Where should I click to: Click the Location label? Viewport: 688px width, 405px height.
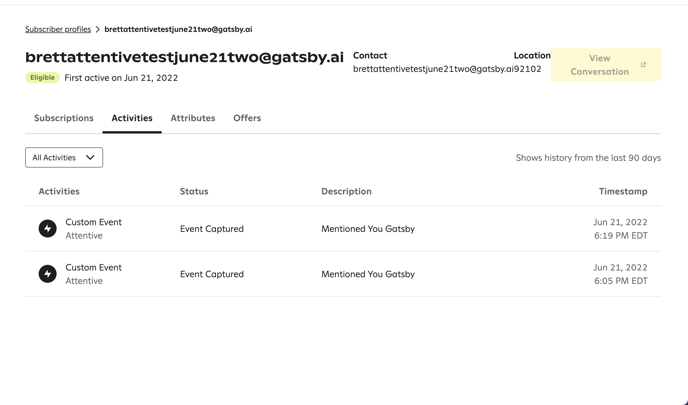pos(532,55)
